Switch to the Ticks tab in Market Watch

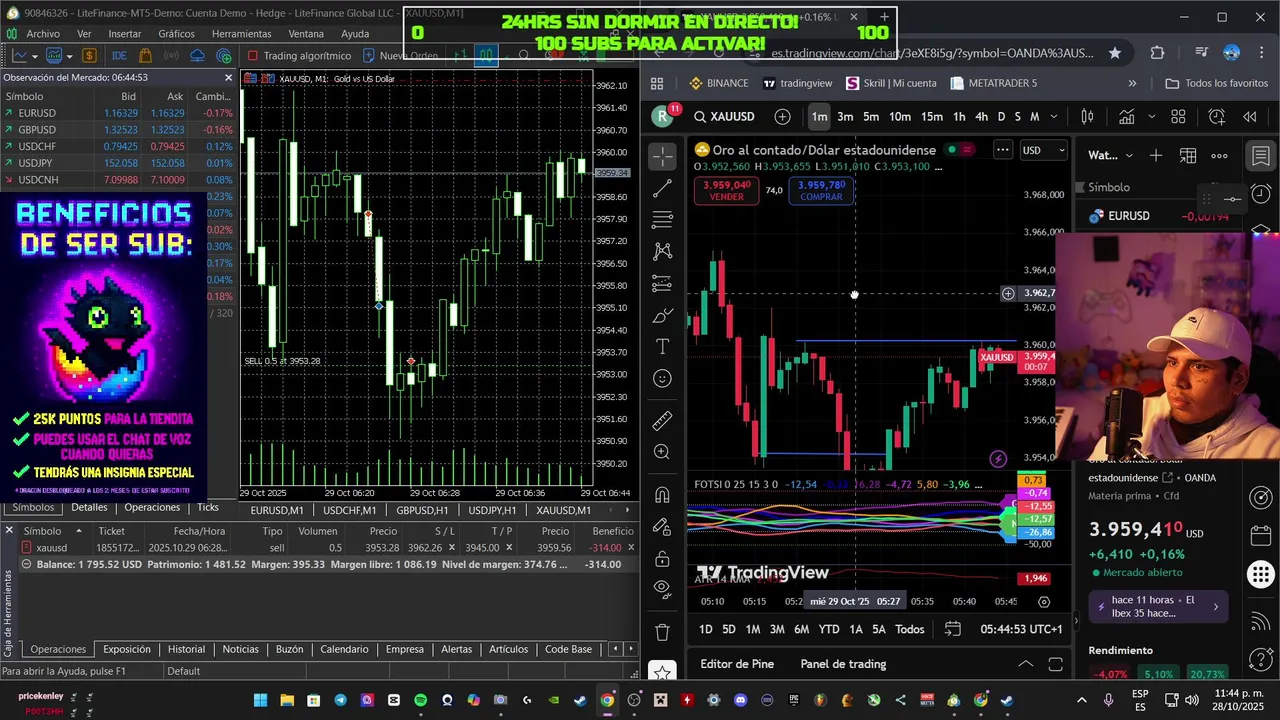click(208, 507)
